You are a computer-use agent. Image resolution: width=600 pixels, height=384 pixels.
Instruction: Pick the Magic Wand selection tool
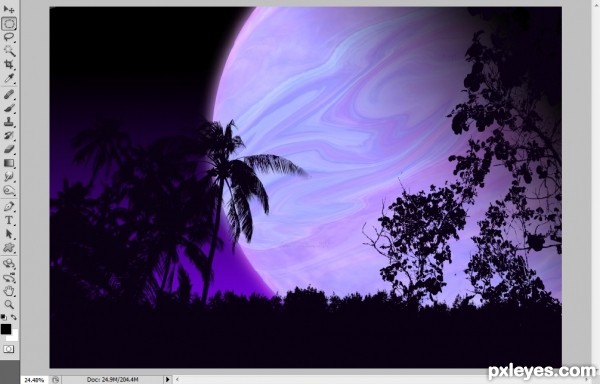(9, 51)
